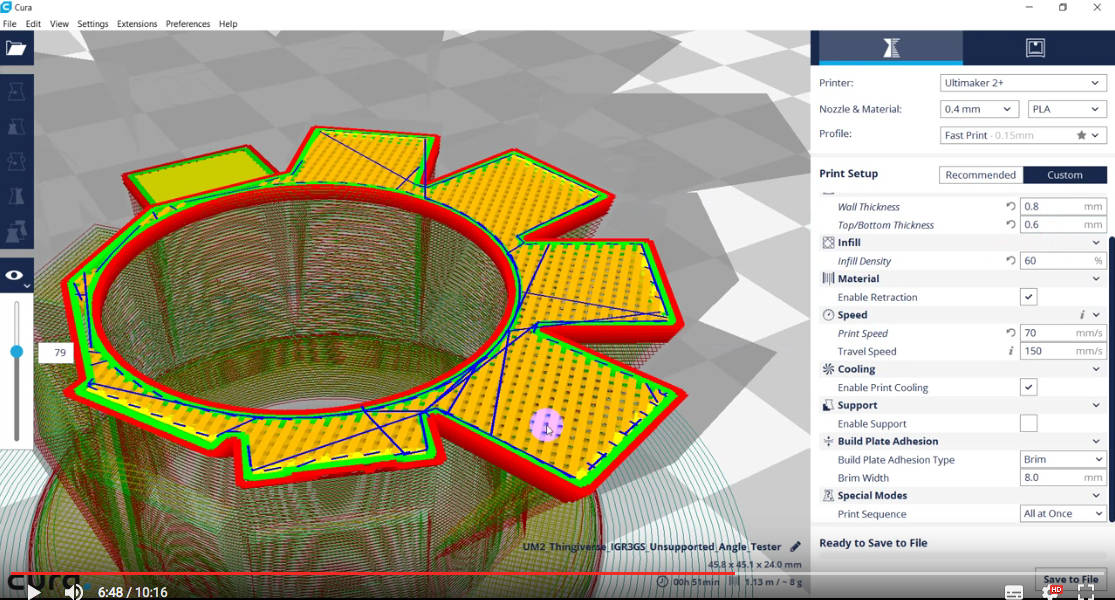Open the Edit menu

33,23
